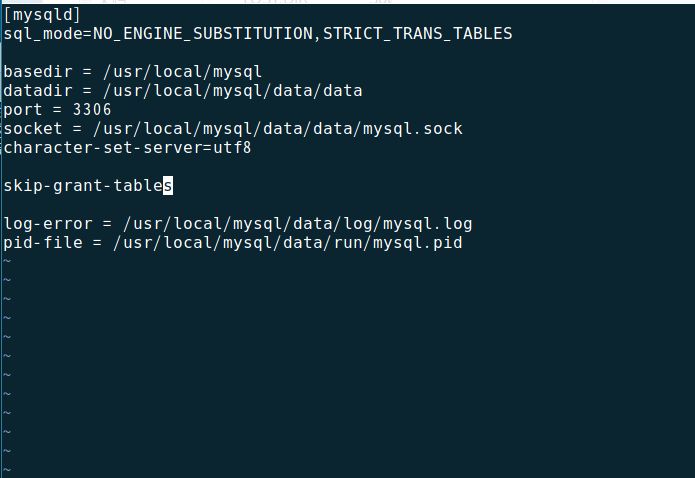Place cursor on the basedir key
The width and height of the screenshot is (695, 478).
point(38,72)
